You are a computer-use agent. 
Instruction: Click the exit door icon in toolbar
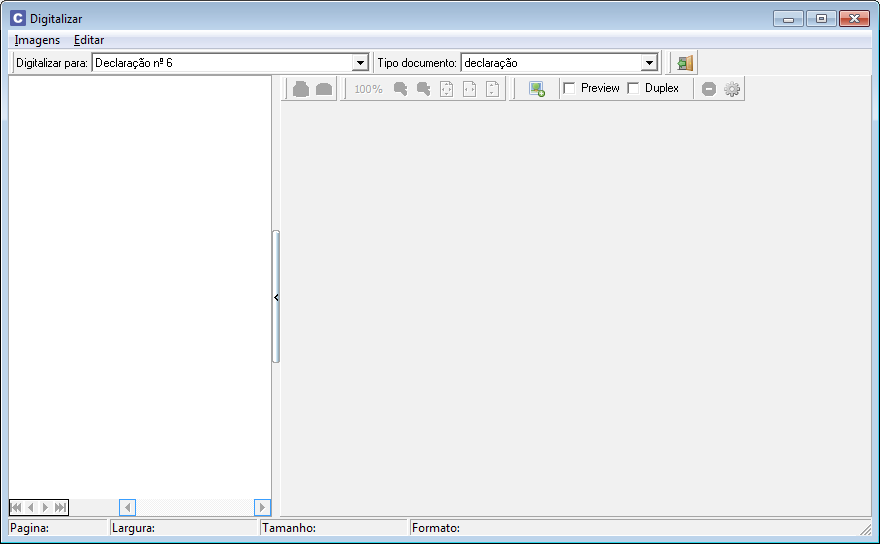pos(685,63)
